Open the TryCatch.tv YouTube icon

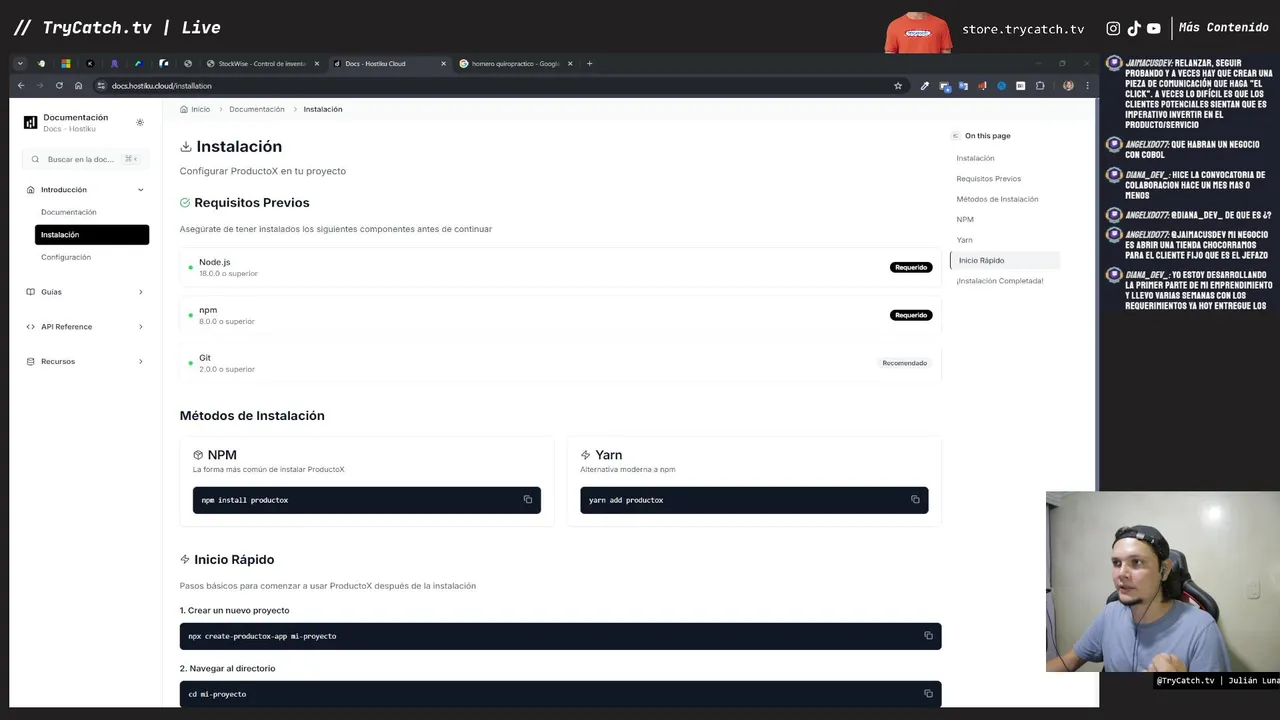[x=1154, y=29]
